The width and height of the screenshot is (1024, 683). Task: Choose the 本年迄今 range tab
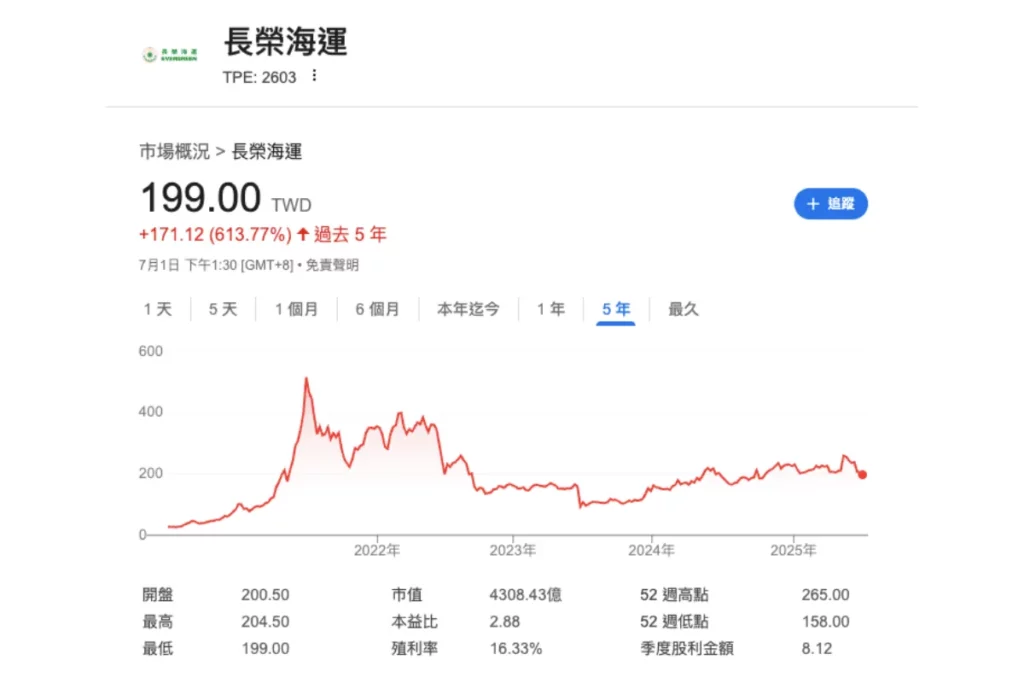[468, 309]
